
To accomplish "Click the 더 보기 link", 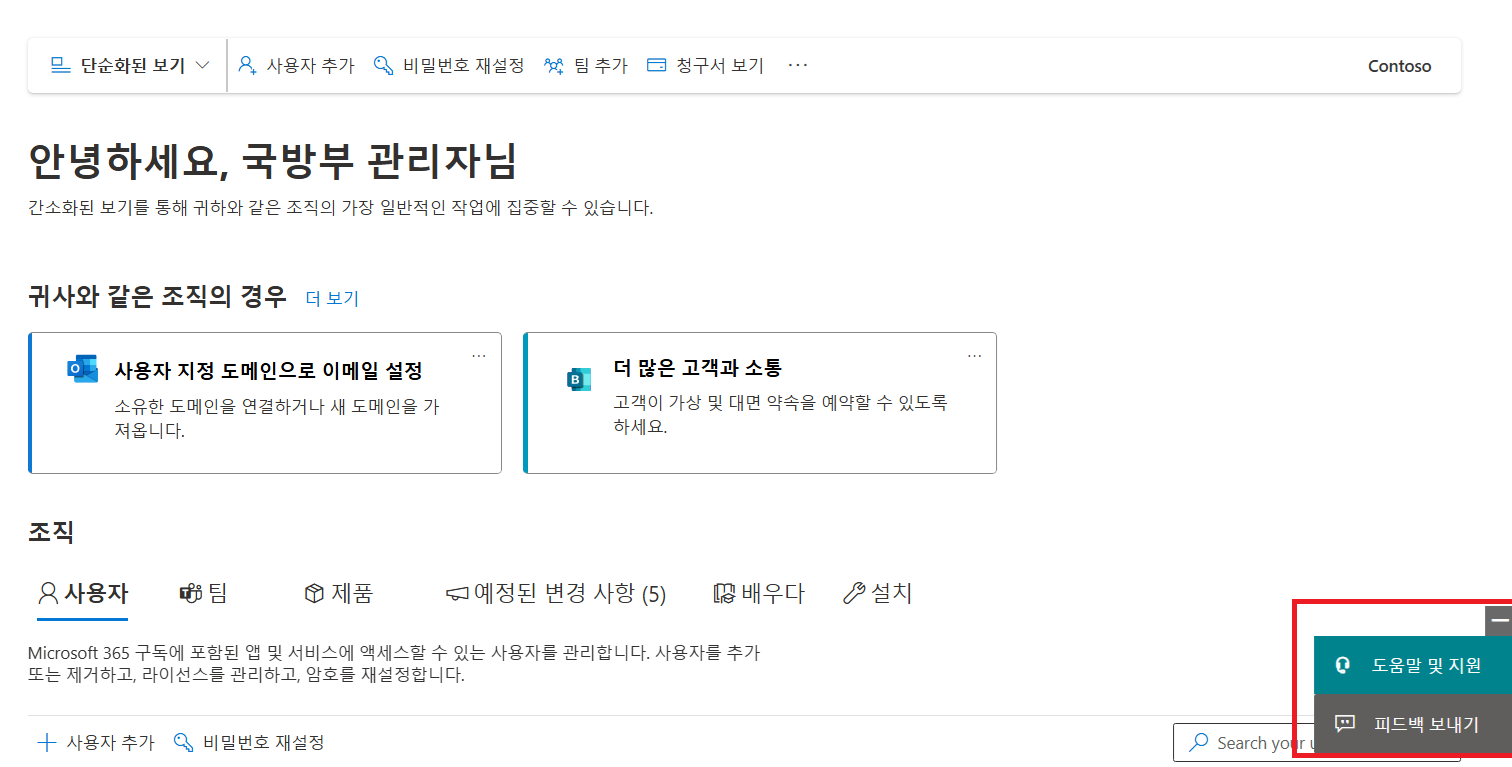I will click(332, 298).
